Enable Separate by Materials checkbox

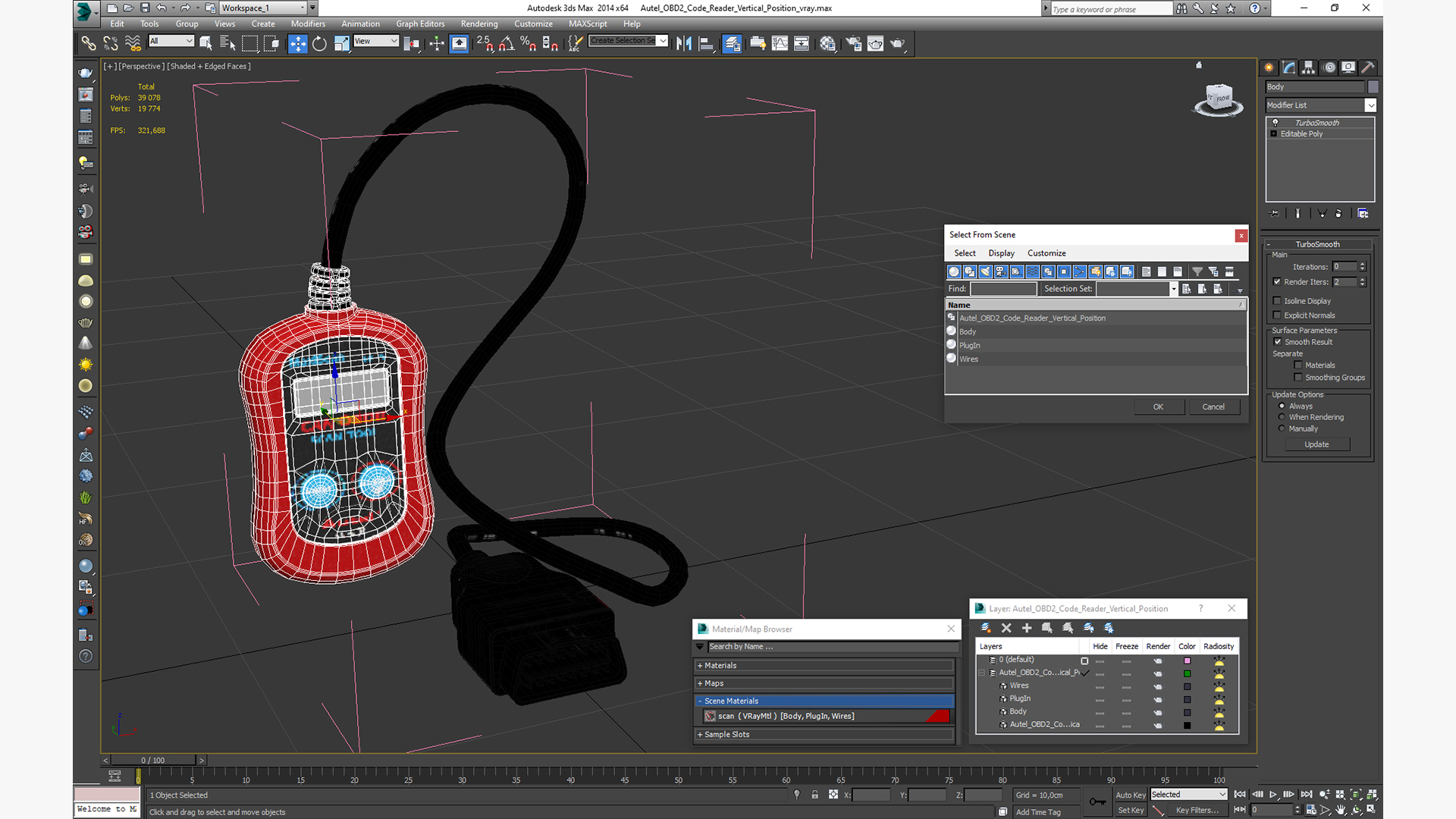(x=1298, y=366)
